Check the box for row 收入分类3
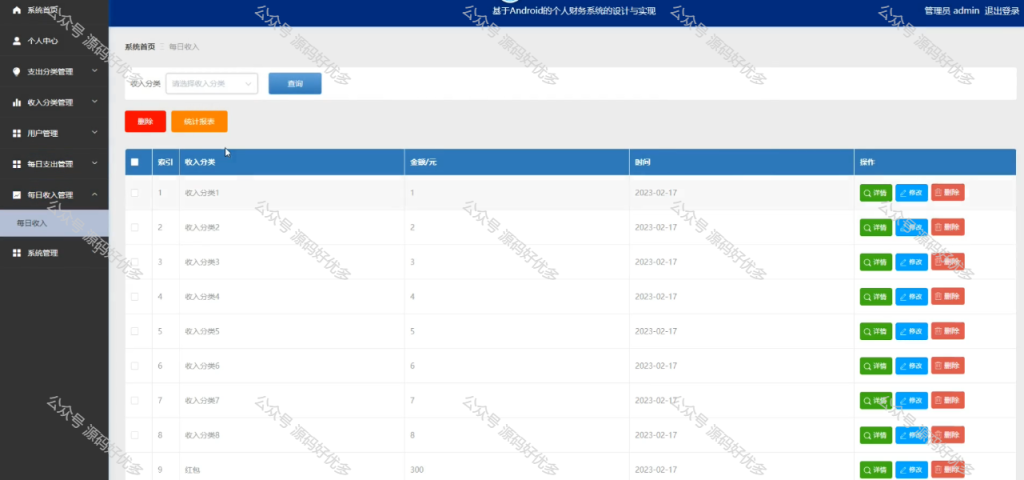This screenshot has width=1024, height=480. [x=135, y=262]
